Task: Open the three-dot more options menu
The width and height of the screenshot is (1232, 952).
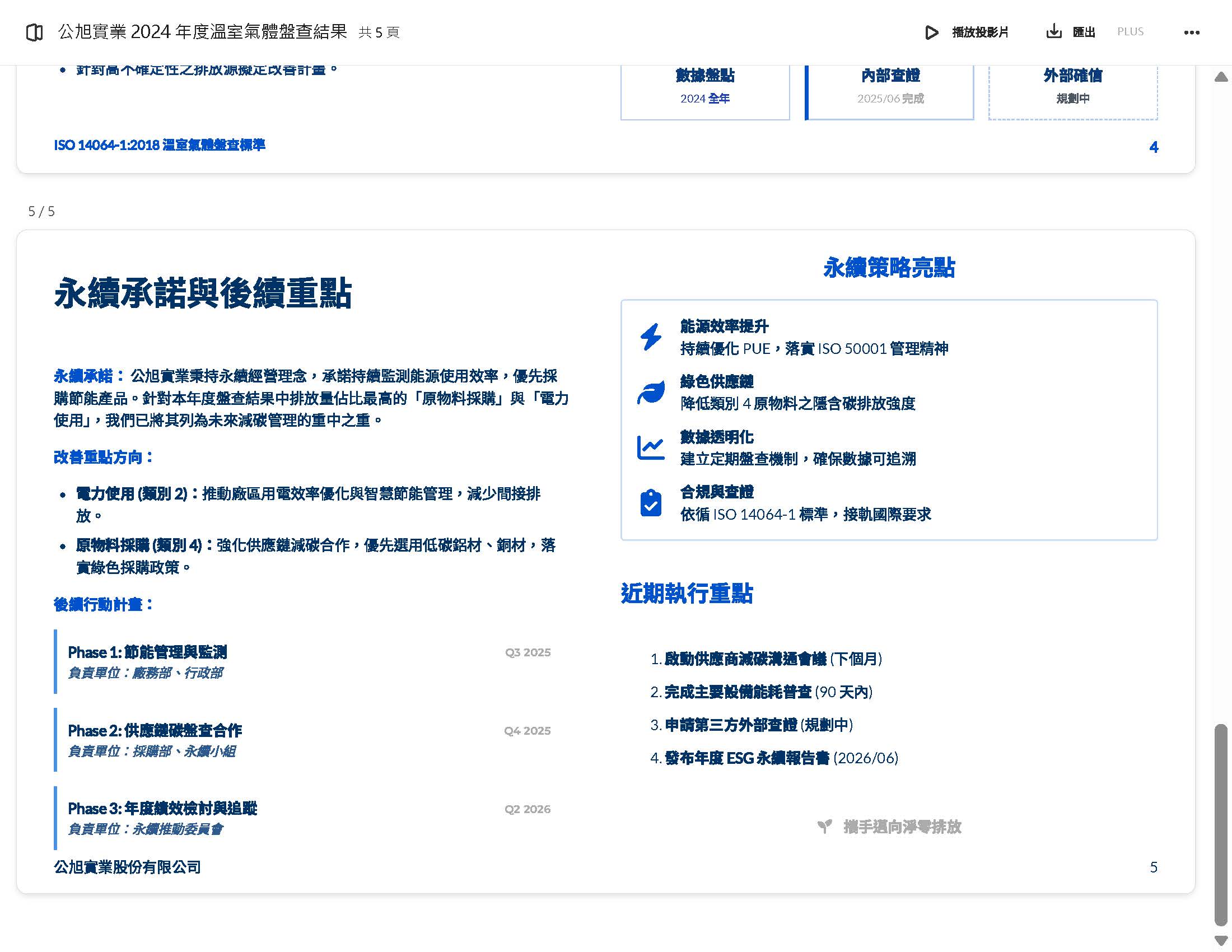Action: 1191,32
